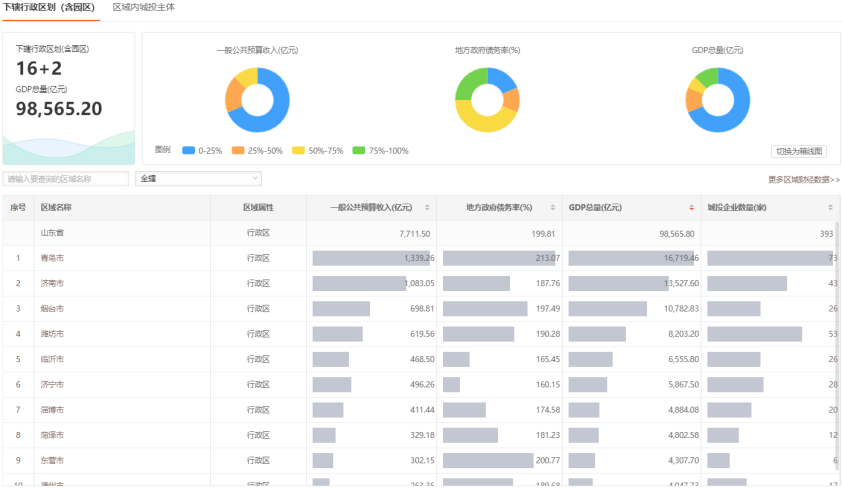Sort by 城投企业数量 column icon

coord(829,208)
